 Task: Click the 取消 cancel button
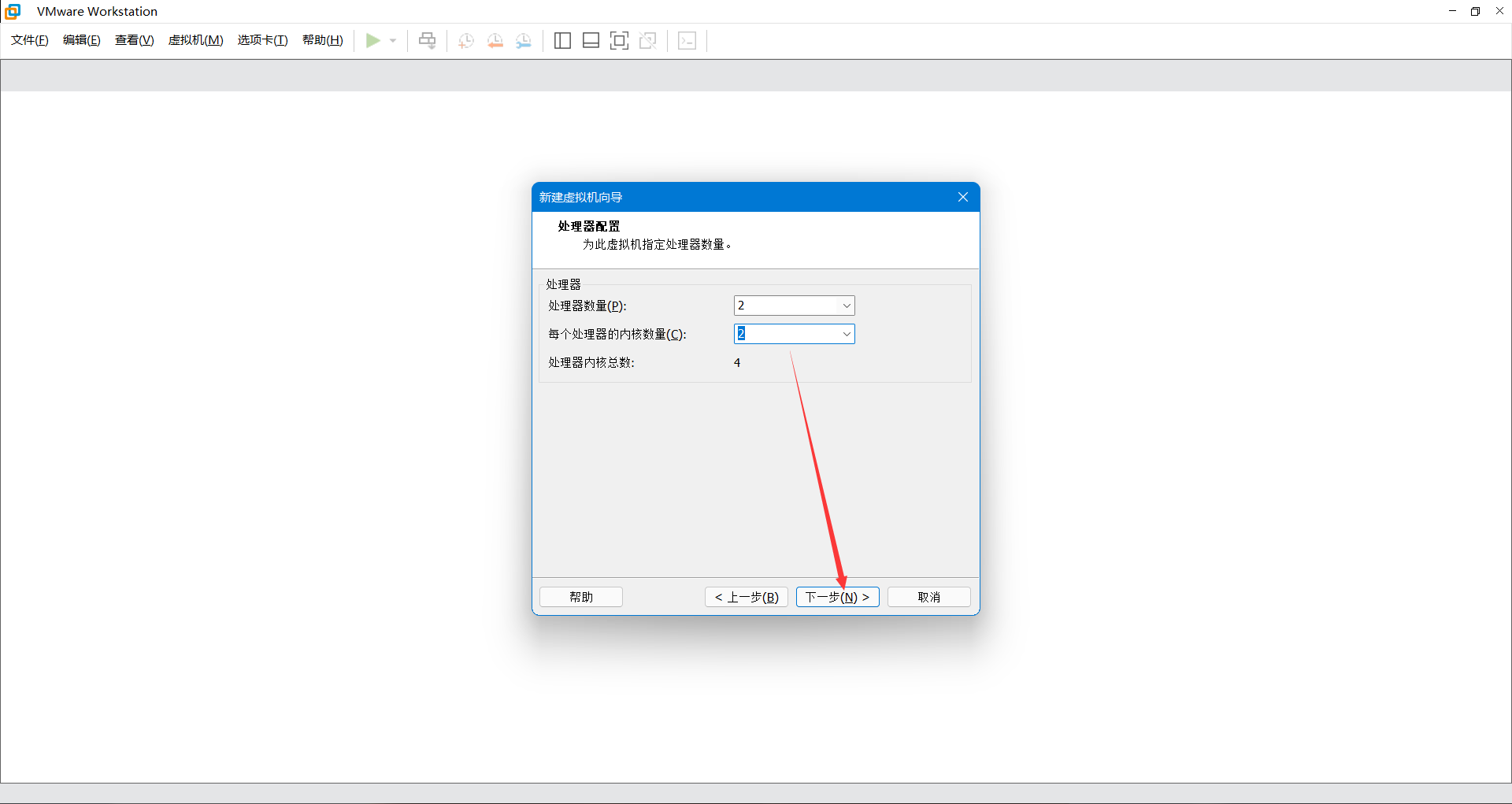click(x=929, y=597)
